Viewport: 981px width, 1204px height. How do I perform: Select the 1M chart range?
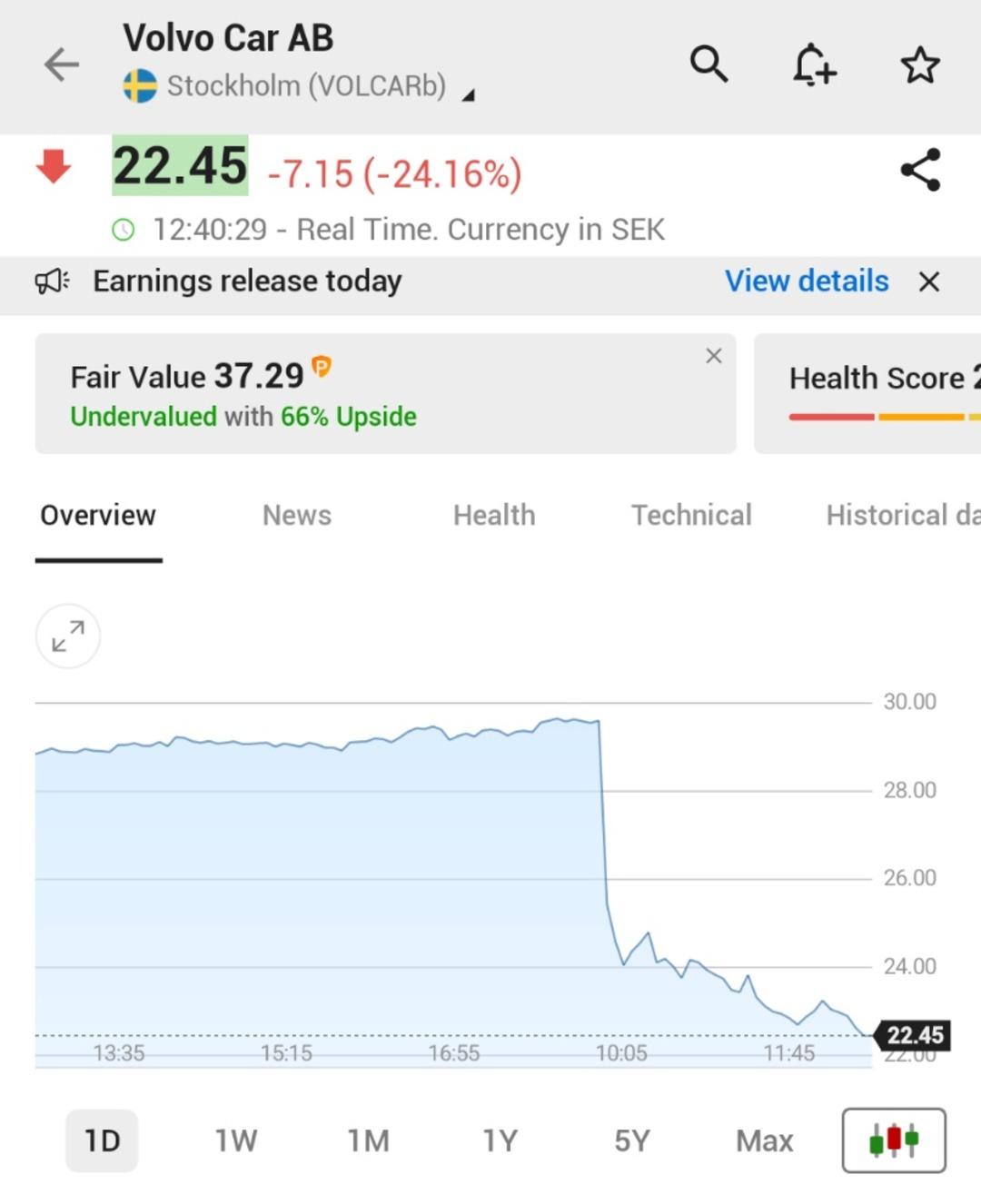tap(368, 1140)
